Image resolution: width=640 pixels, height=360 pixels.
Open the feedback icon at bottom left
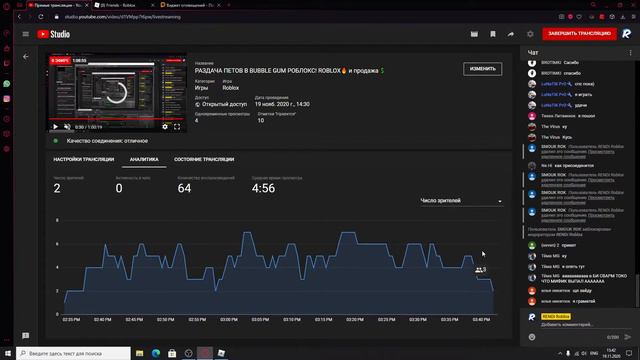[26, 336]
